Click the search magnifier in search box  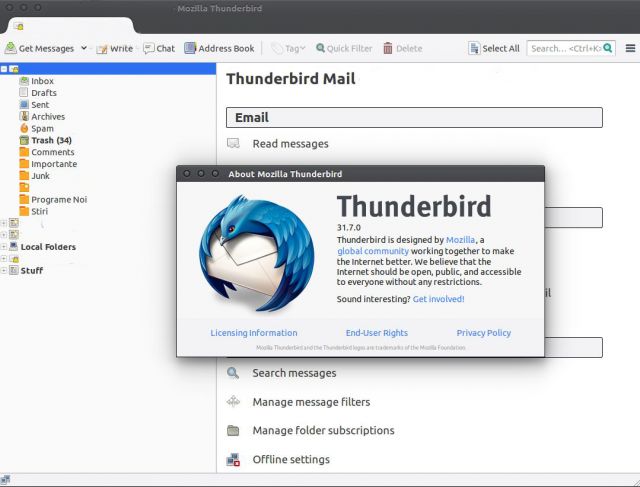pos(608,48)
